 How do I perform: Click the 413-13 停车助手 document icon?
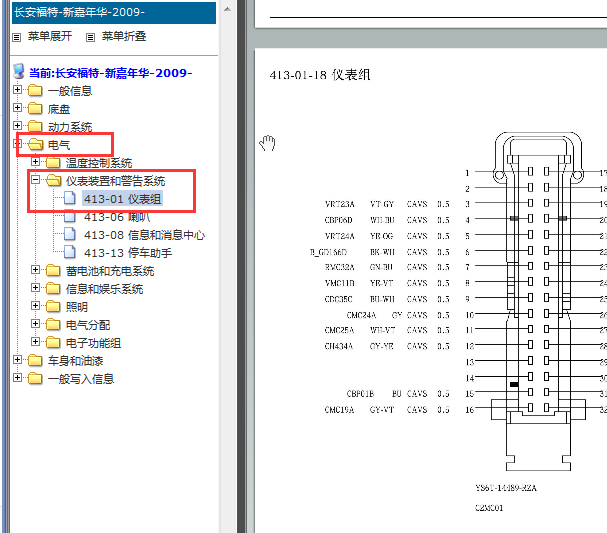pos(70,252)
